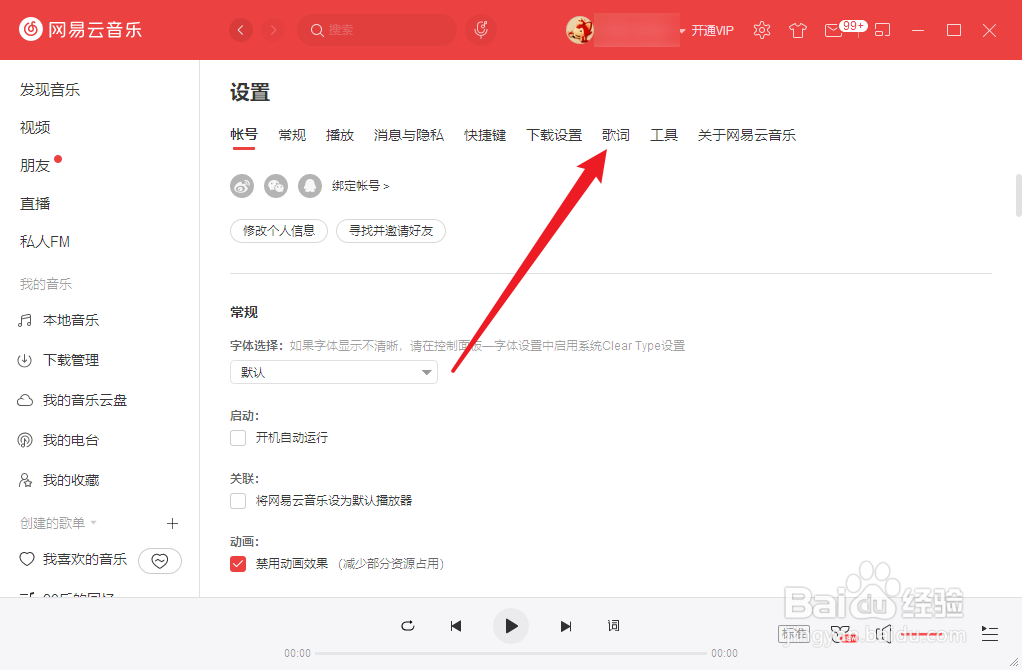Enable 开机自动运行 checkbox
Screen dimensions: 1022x670
238,437
